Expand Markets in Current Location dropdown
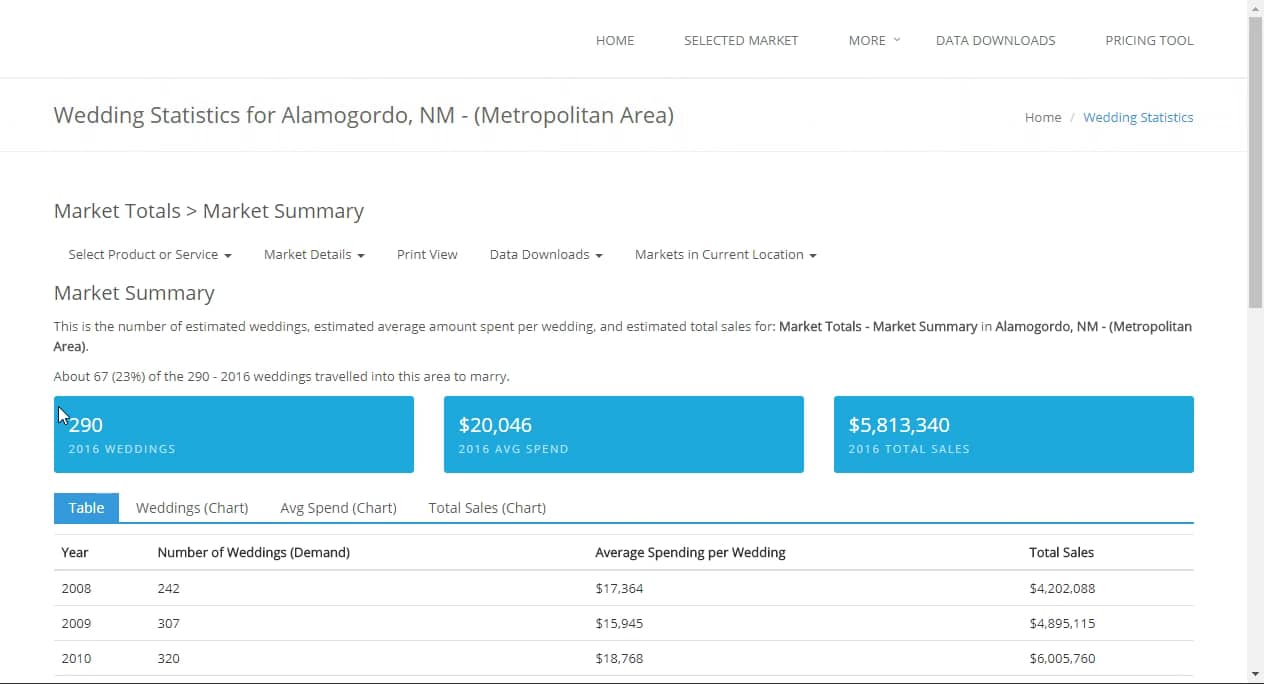Image resolution: width=1264 pixels, height=684 pixels. tap(726, 254)
